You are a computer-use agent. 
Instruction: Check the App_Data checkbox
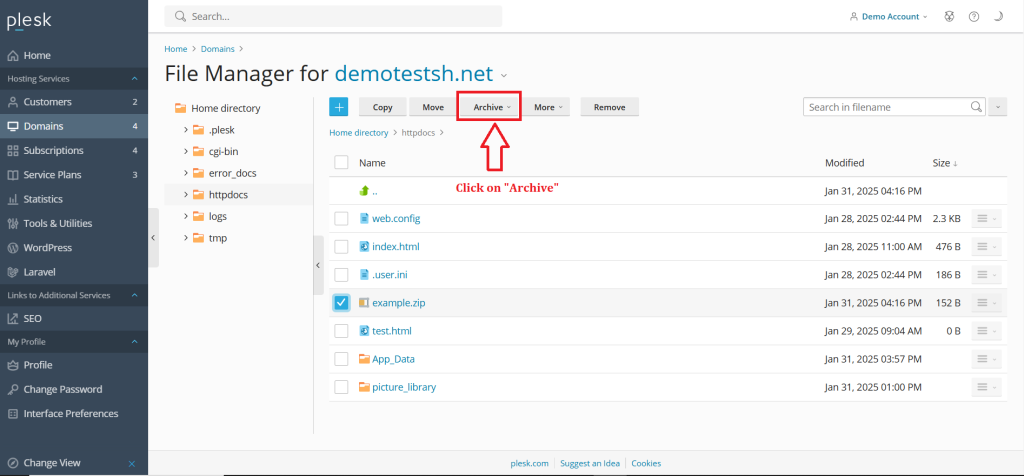pos(341,359)
